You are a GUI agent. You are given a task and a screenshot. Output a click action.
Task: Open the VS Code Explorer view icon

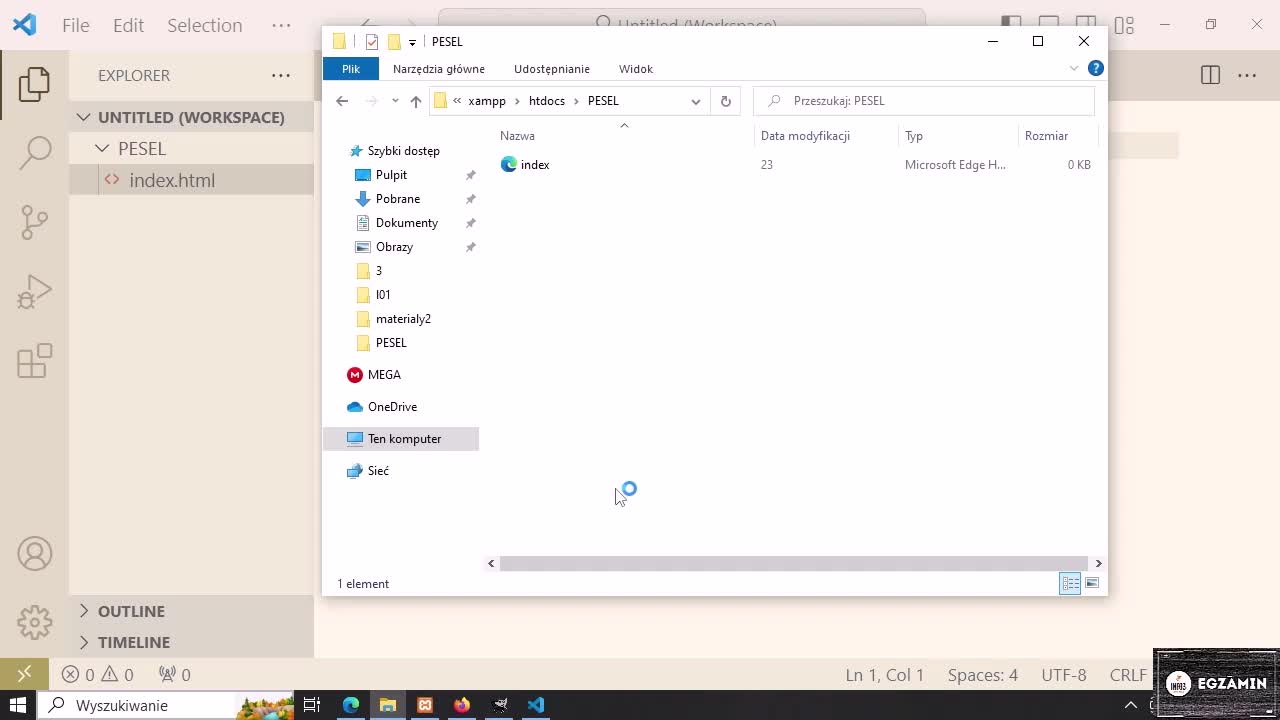pos(34,84)
